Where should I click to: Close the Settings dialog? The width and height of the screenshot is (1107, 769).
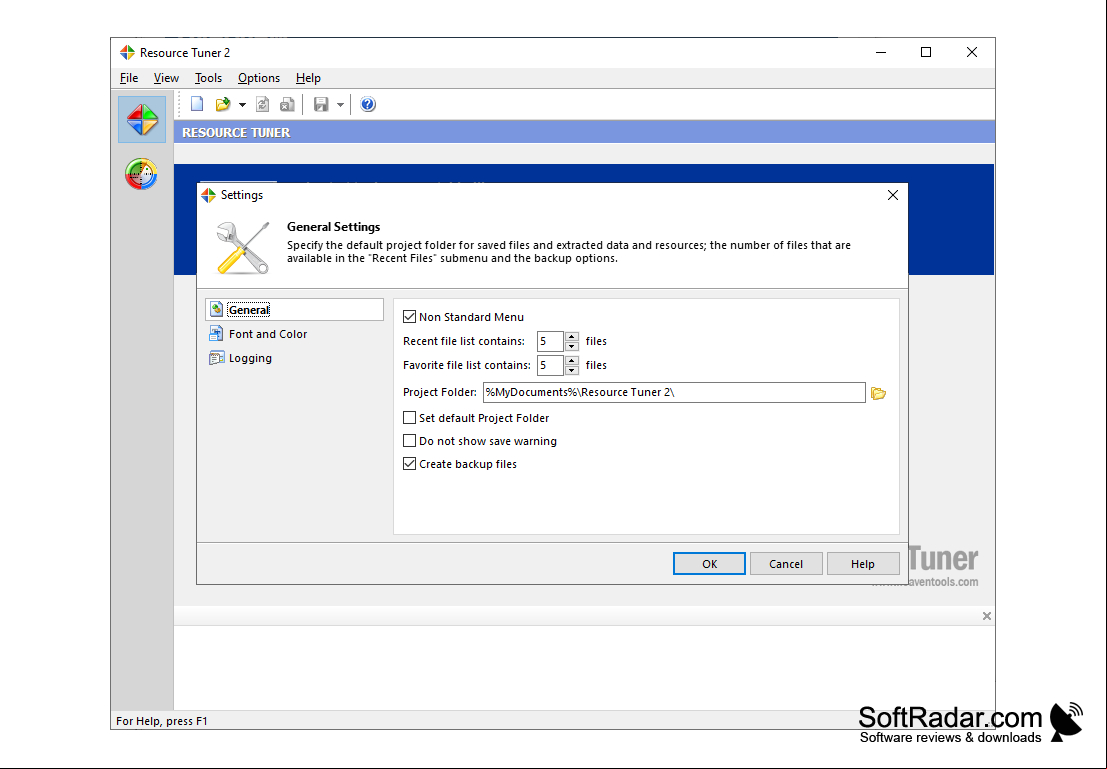892,195
